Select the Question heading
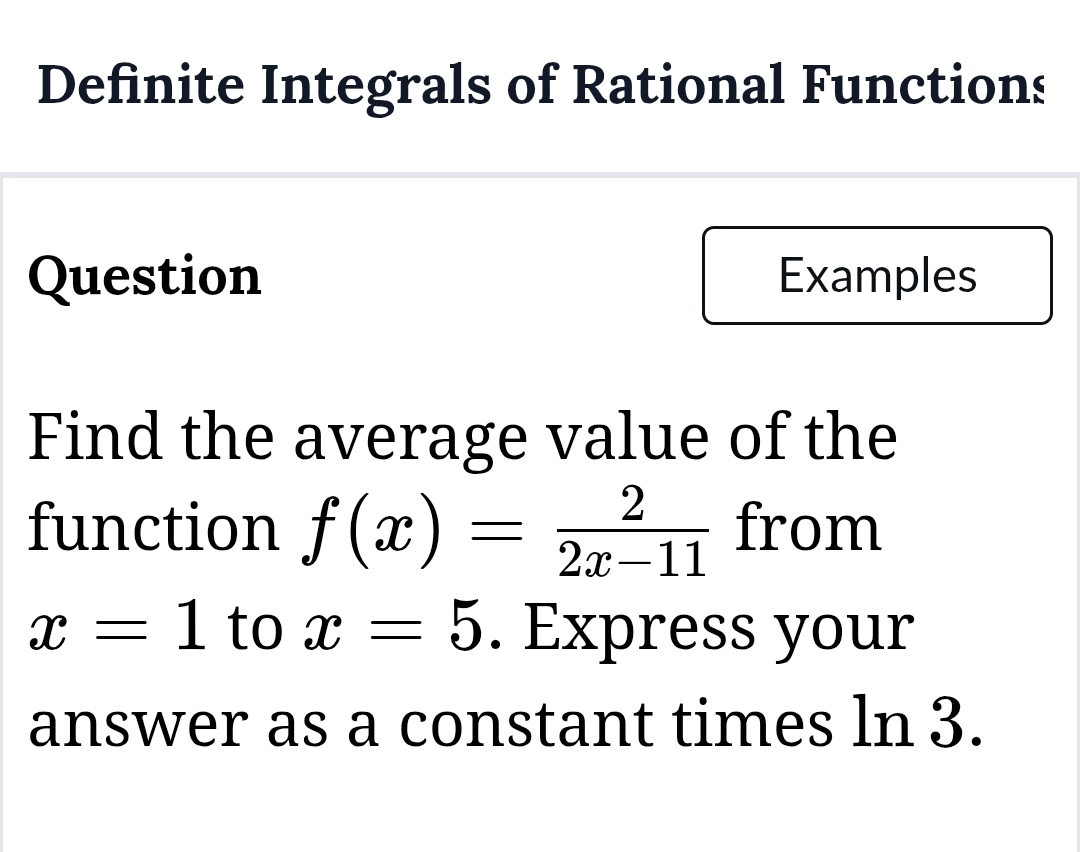This screenshot has height=852, width=1080. coord(144,276)
